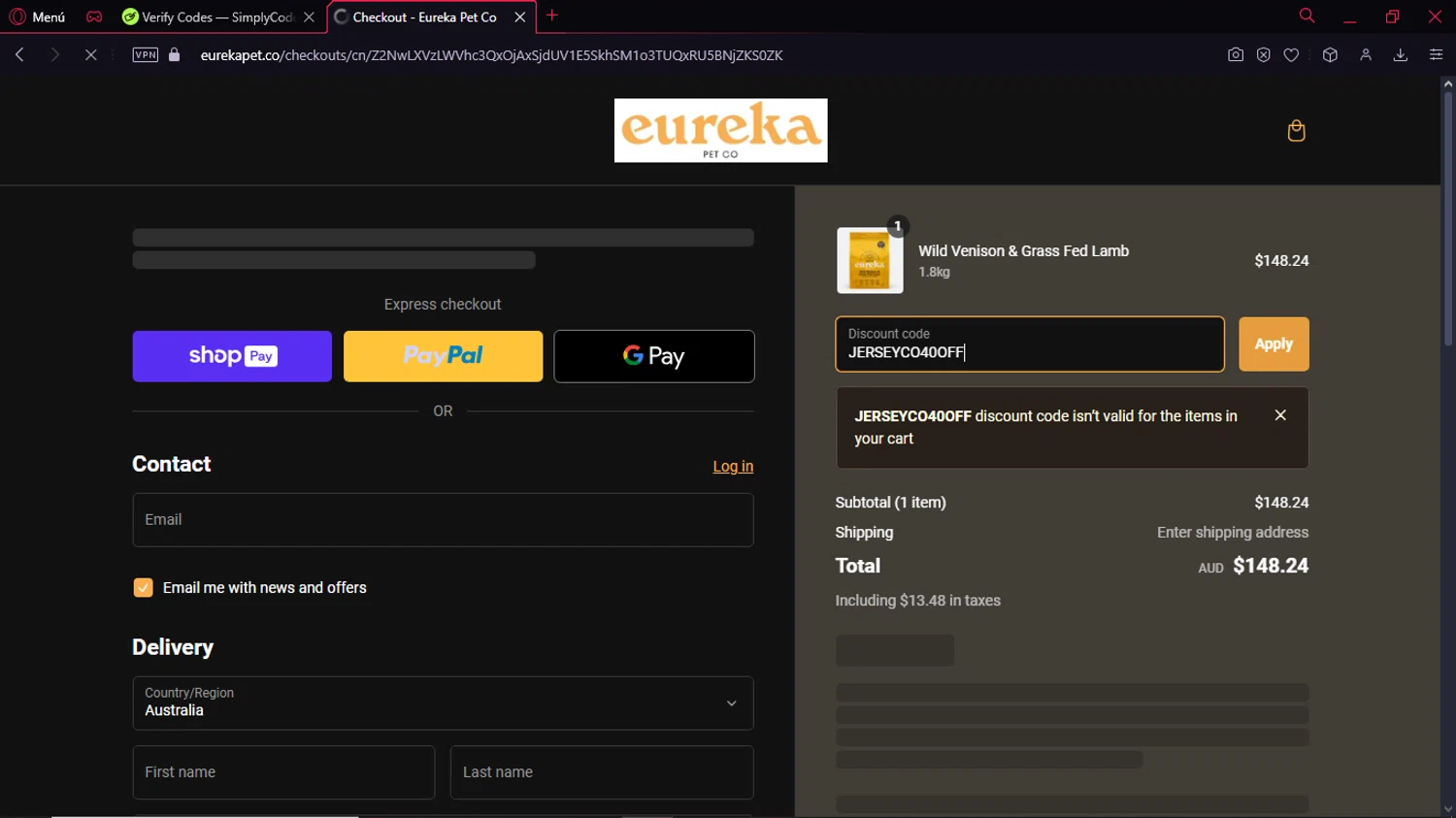
Task: Click the Enter shipping address text
Action: click(x=1233, y=533)
